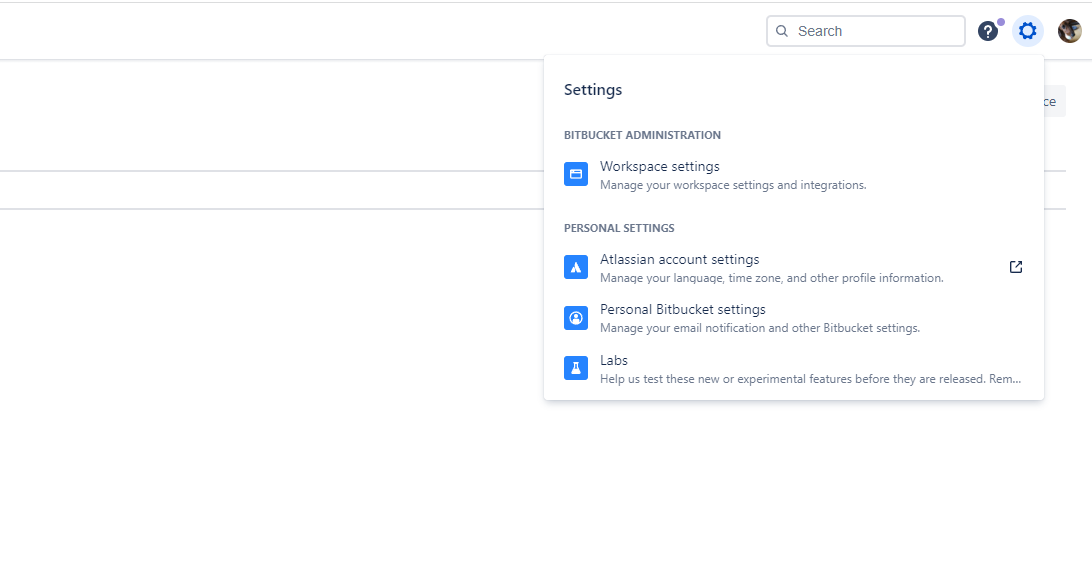Viewport: 1092px width, 582px height.
Task: Click 'Manage your workspace settings and integrations.' text
Action: pos(733,185)
